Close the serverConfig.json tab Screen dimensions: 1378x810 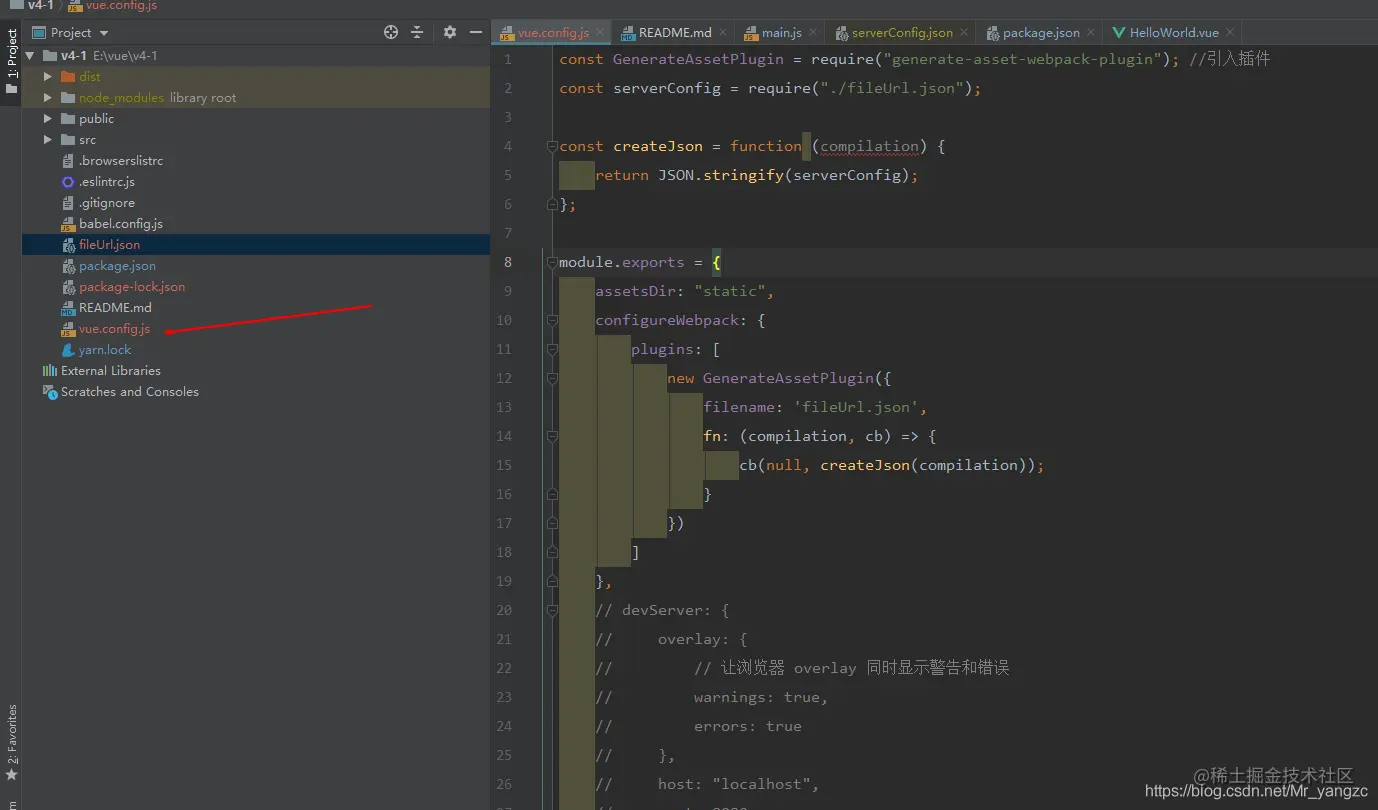tap(964, 33)
